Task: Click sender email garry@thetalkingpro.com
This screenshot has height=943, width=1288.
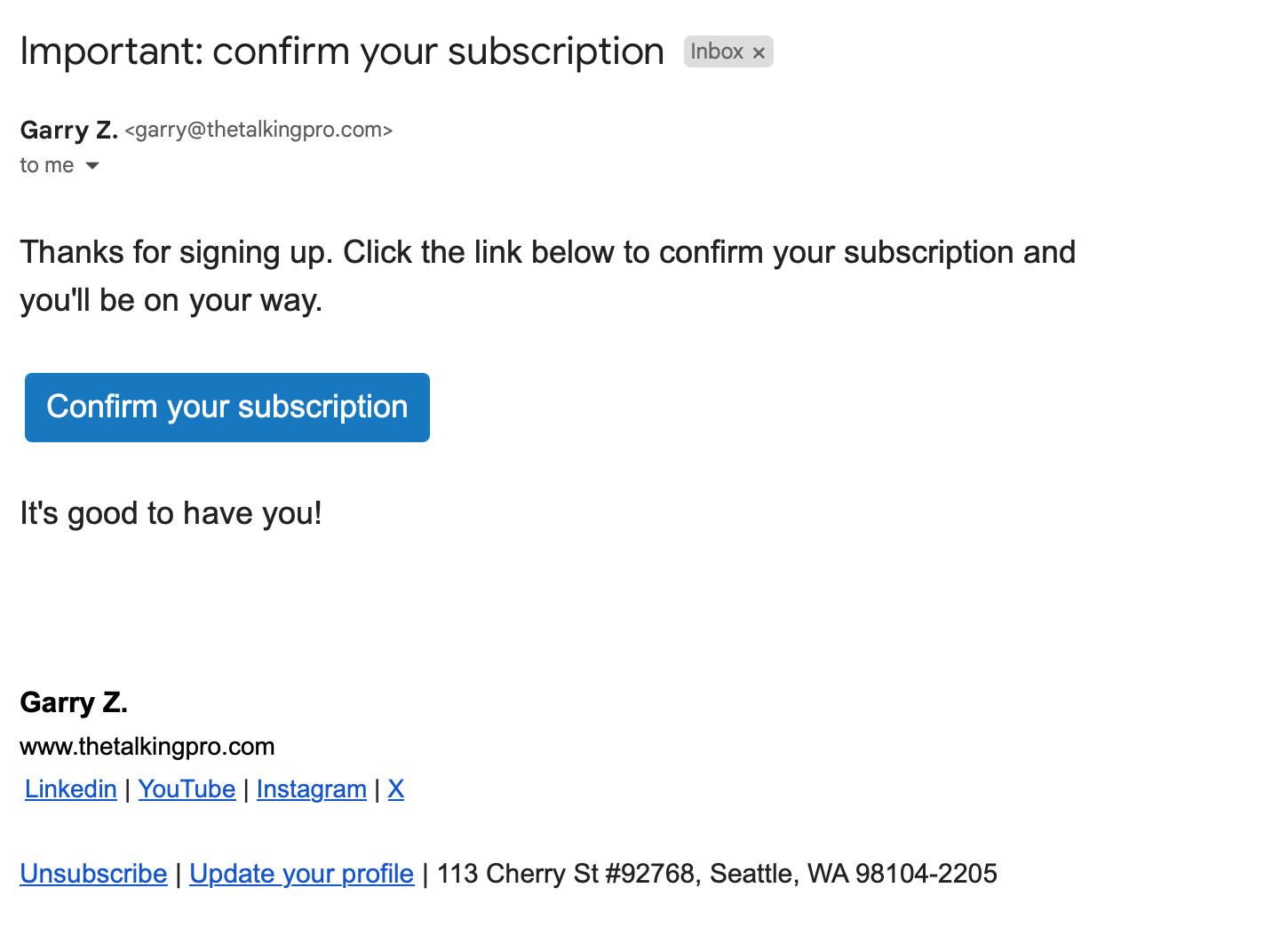Action: (x=258, y=131)
